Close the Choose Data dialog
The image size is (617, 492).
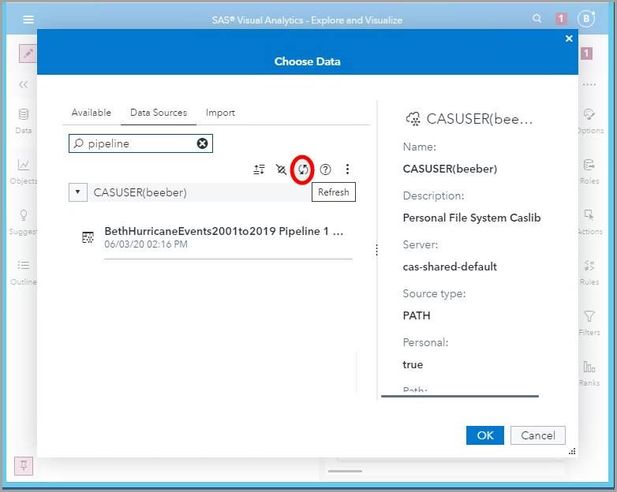569,39
